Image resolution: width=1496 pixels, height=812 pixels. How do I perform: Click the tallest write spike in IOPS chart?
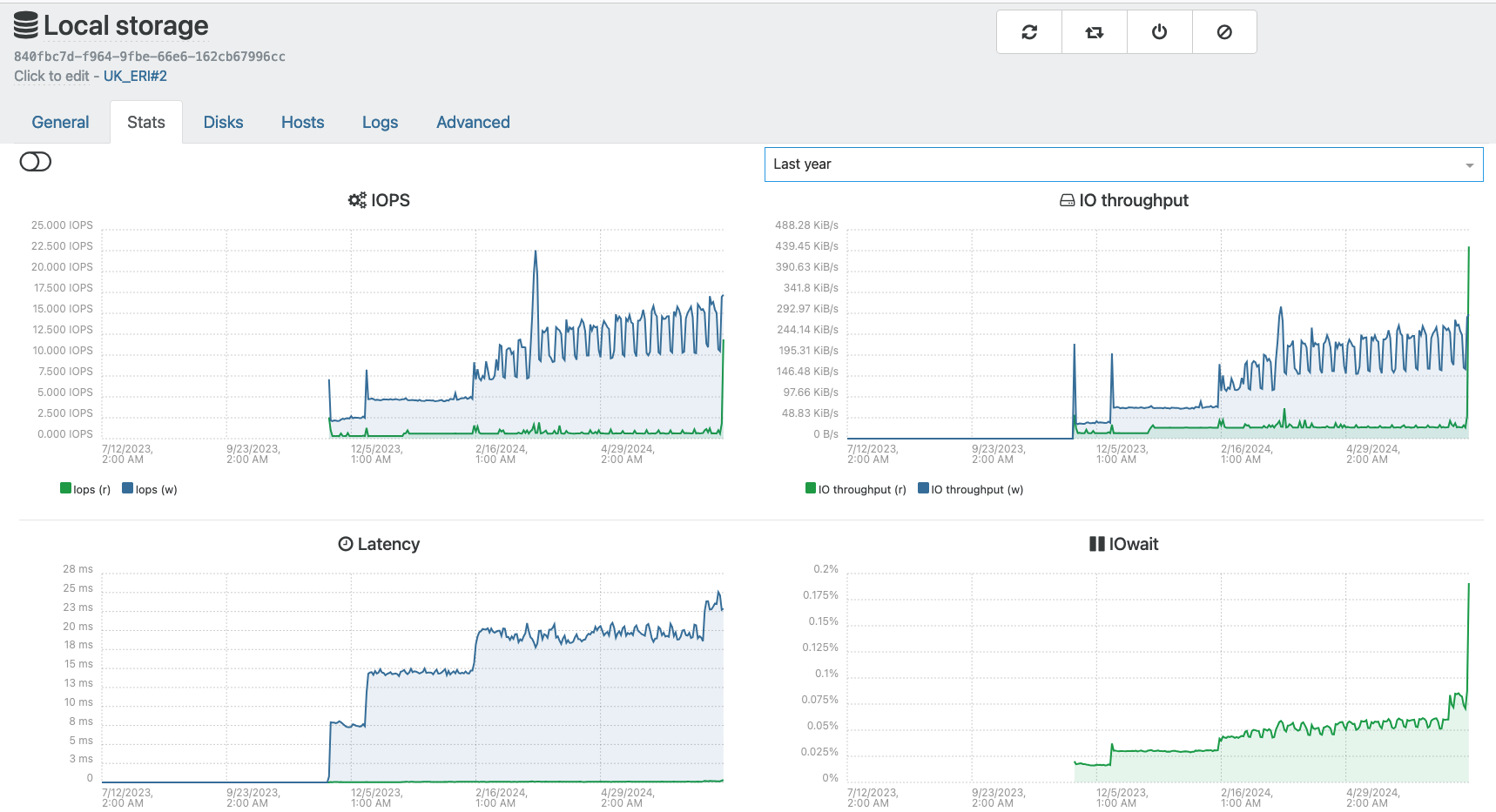pos(536,253)
